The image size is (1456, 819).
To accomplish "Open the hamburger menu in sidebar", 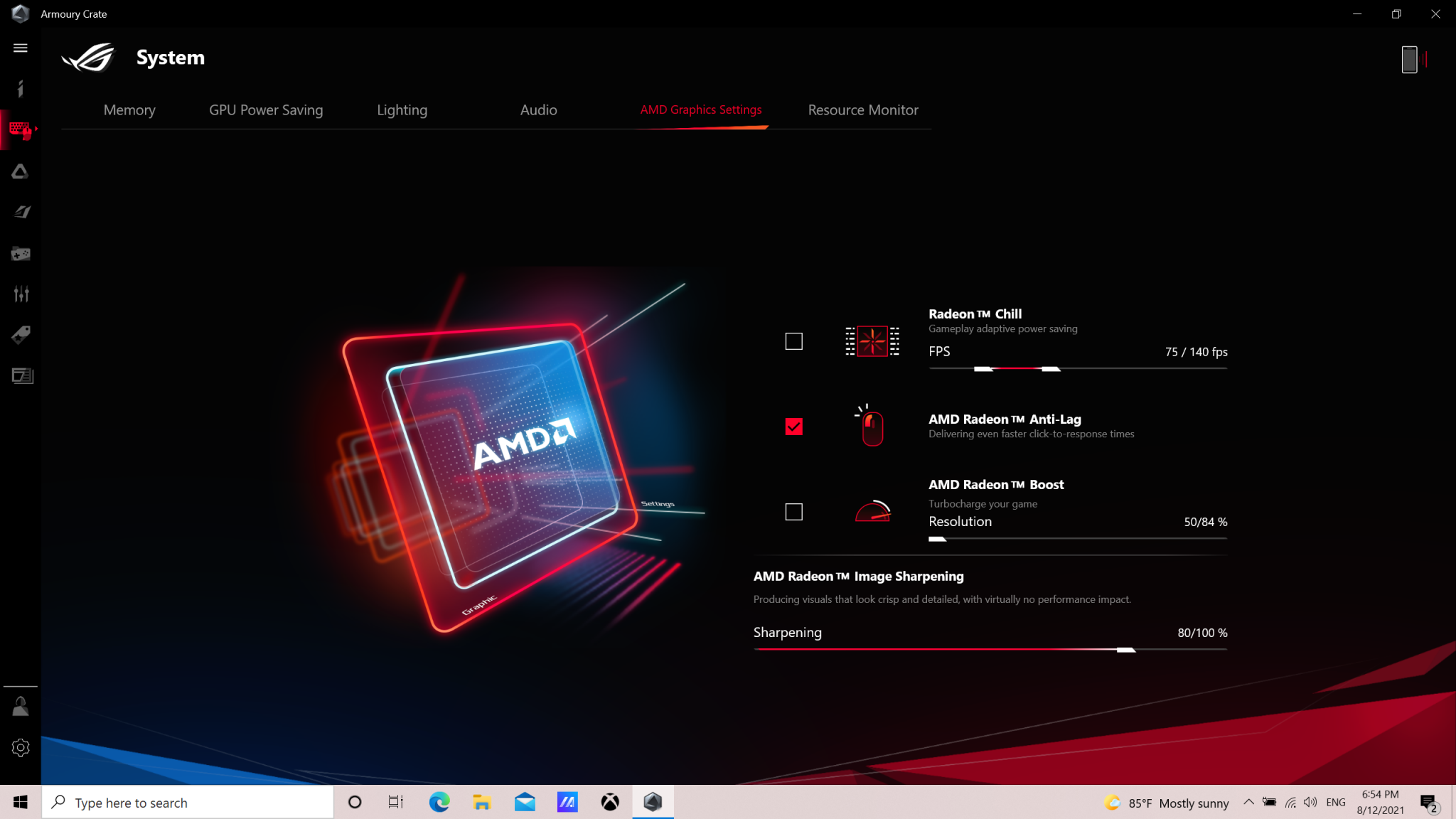I will click(20, 48).
